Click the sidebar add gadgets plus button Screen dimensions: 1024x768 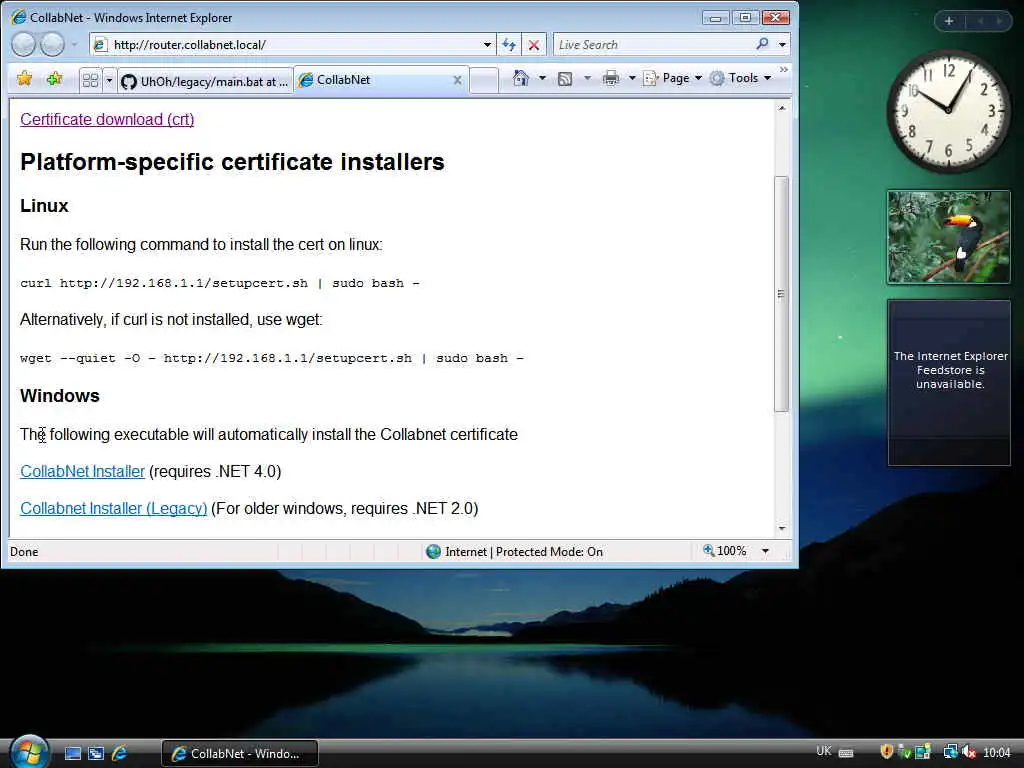pyautogui.click(x=949, y=21)
